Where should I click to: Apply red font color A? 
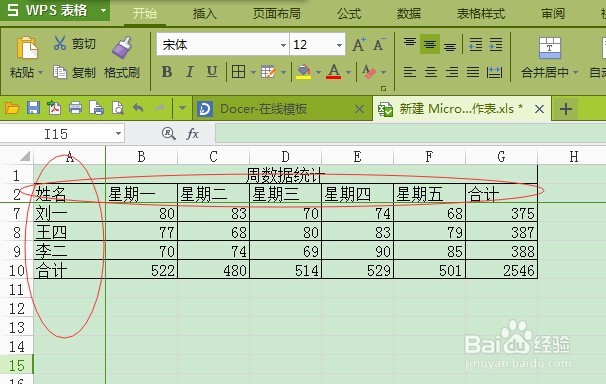(x=334, y=72)
